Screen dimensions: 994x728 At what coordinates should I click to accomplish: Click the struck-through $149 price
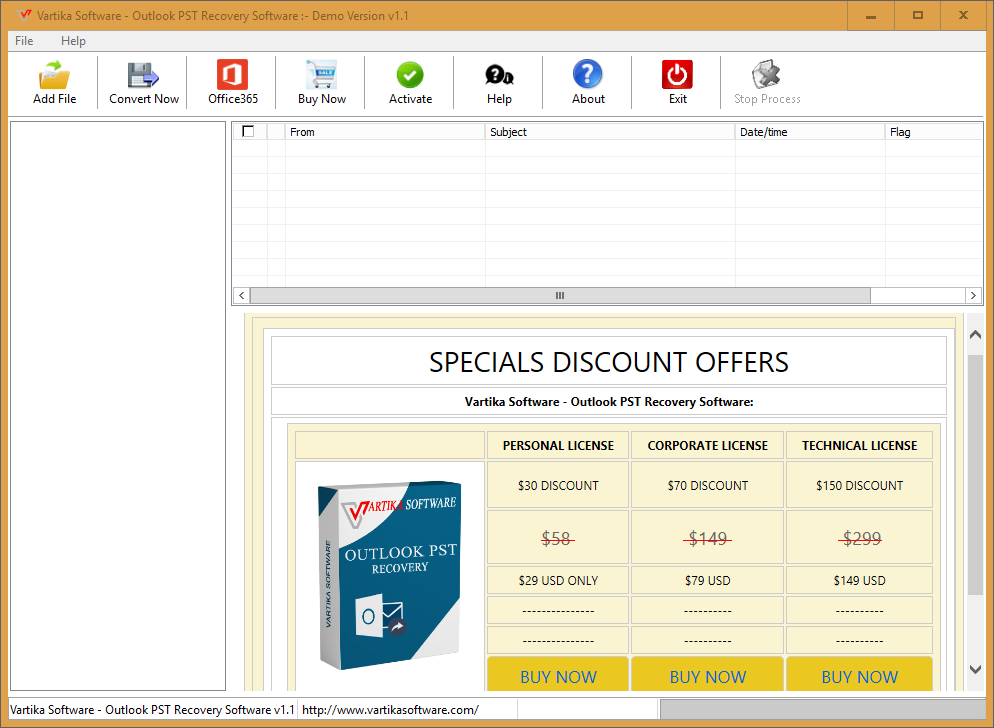point(707,538)
